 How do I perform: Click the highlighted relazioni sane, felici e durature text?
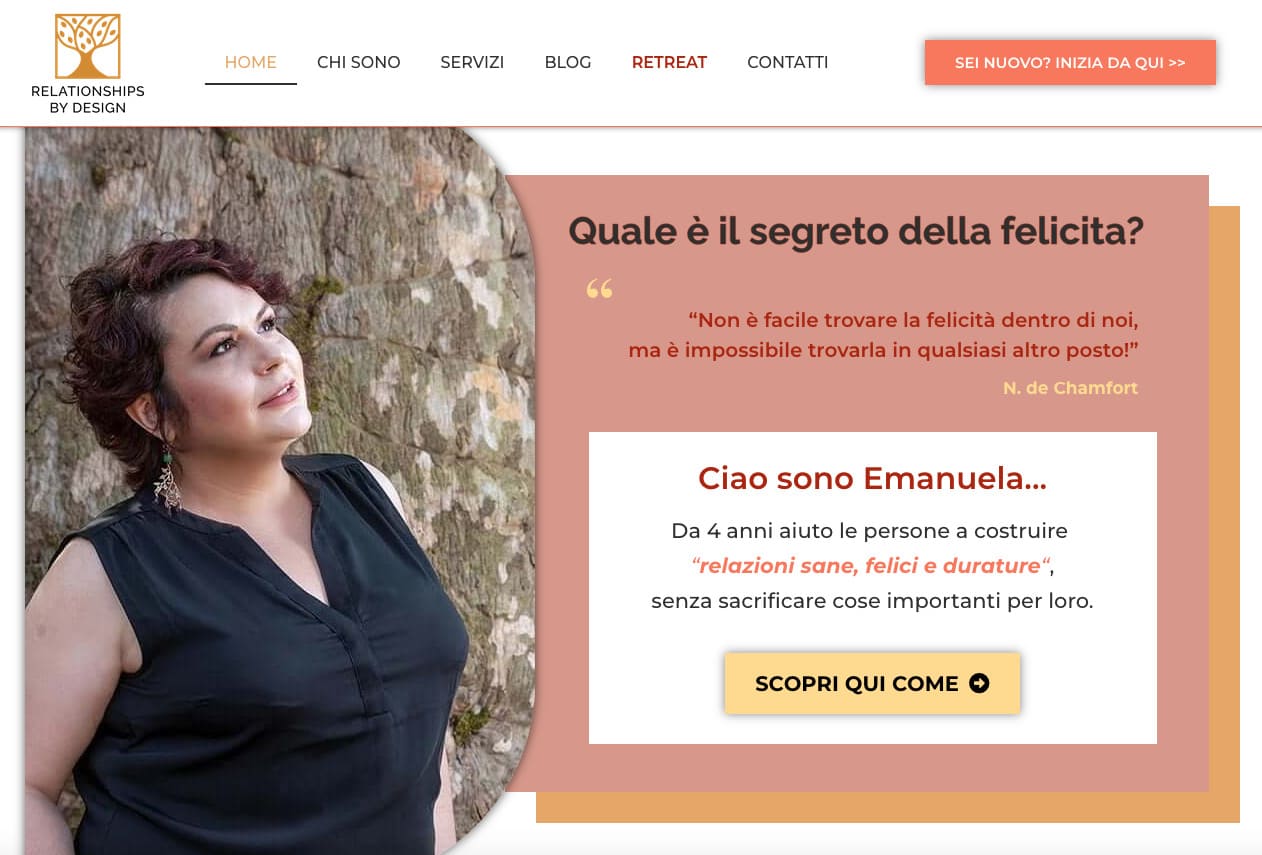tap(870, 566)
